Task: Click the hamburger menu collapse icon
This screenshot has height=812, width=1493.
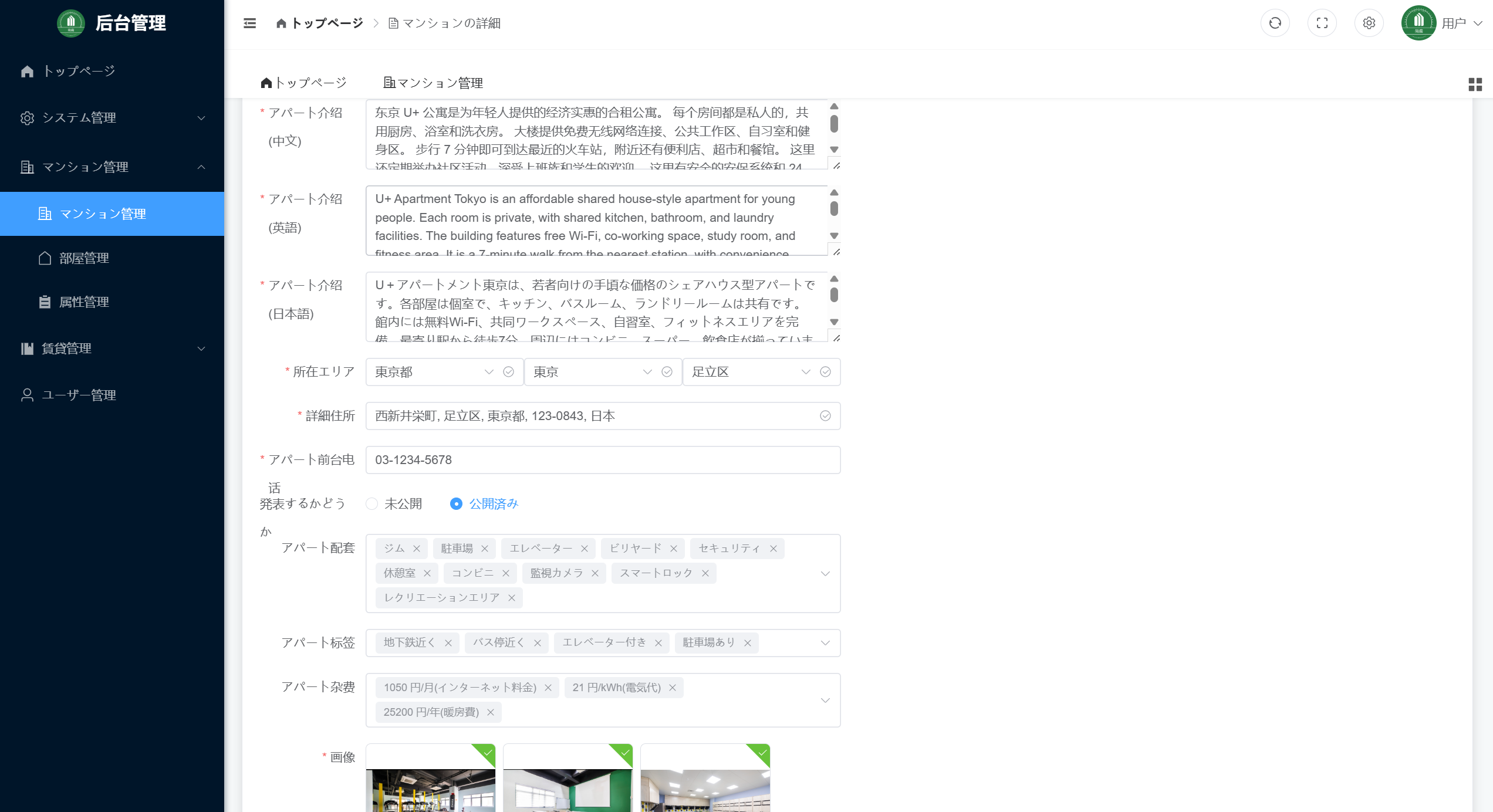Action: [x=249, y=23]
